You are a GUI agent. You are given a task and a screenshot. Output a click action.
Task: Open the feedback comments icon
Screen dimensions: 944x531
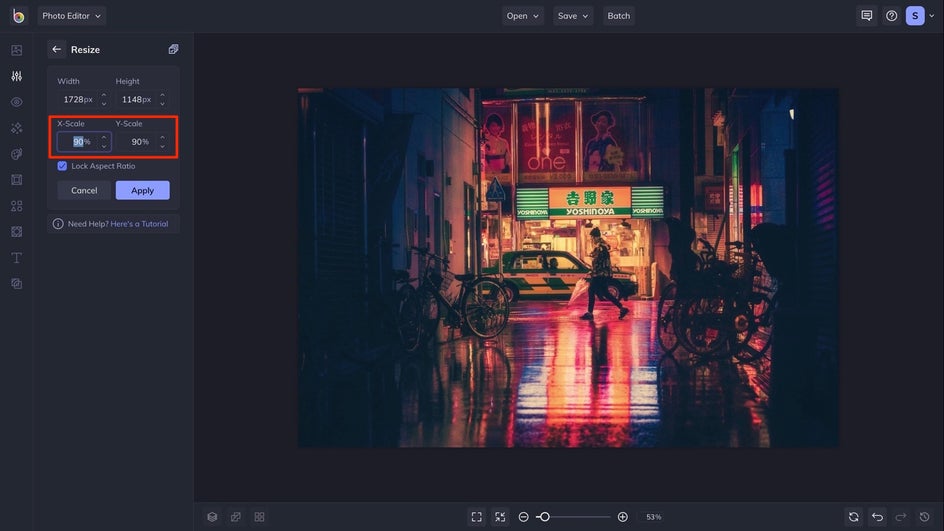point(866,16)
